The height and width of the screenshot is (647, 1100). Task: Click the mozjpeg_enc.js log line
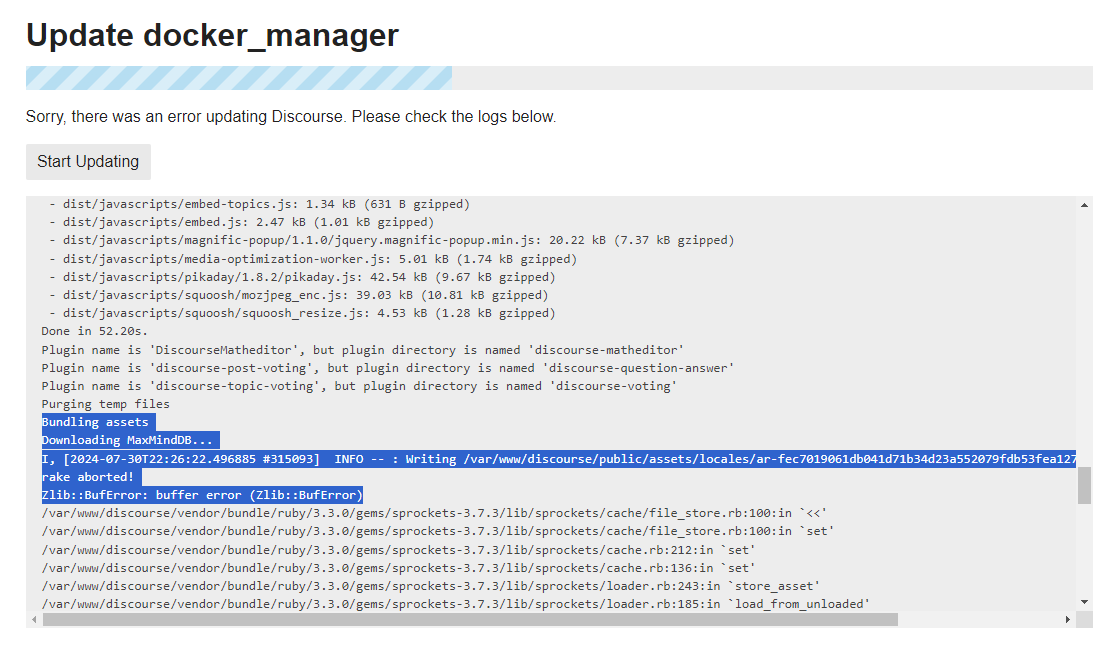click(298, 295)
